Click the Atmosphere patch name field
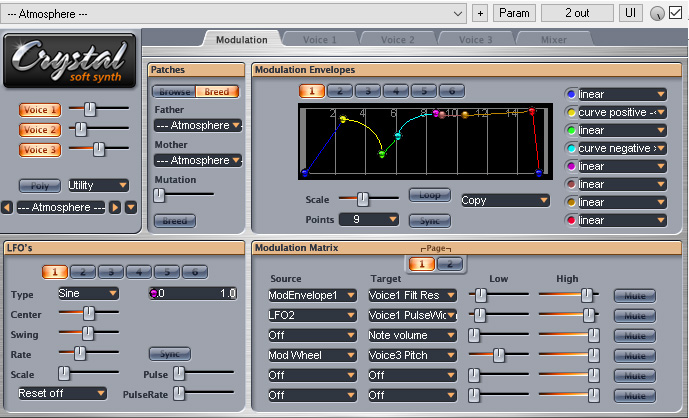 [x=61, y=207]
